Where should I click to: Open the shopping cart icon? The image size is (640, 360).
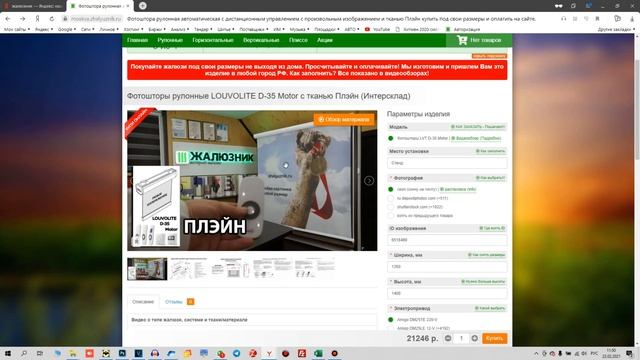[x=462, y=40]
